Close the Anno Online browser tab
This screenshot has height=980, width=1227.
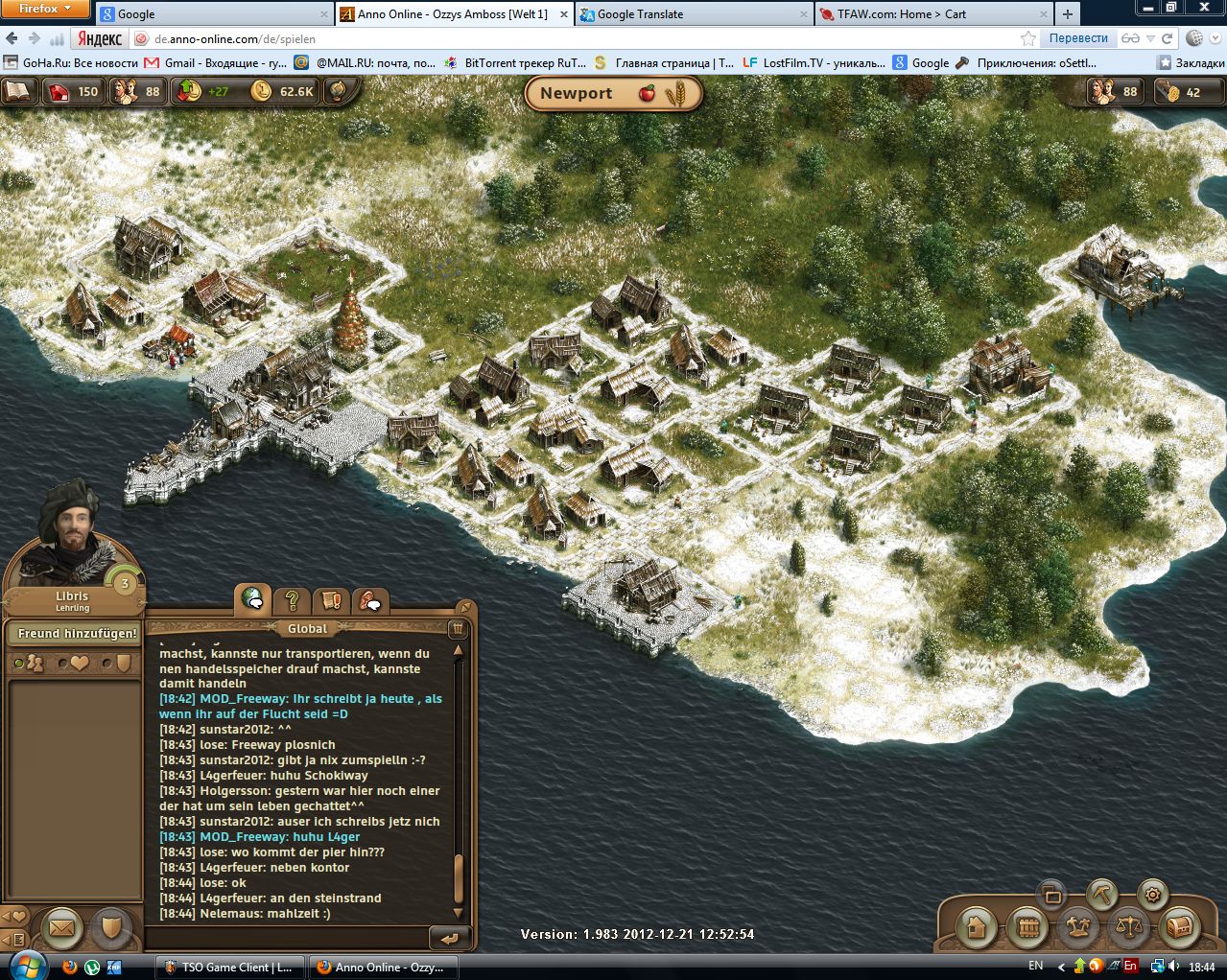[x=564, y=14]
